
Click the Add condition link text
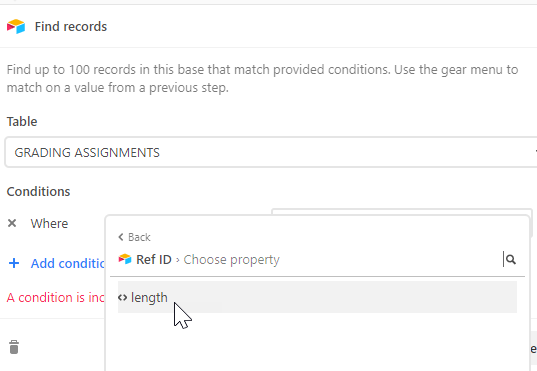point(68,263)
